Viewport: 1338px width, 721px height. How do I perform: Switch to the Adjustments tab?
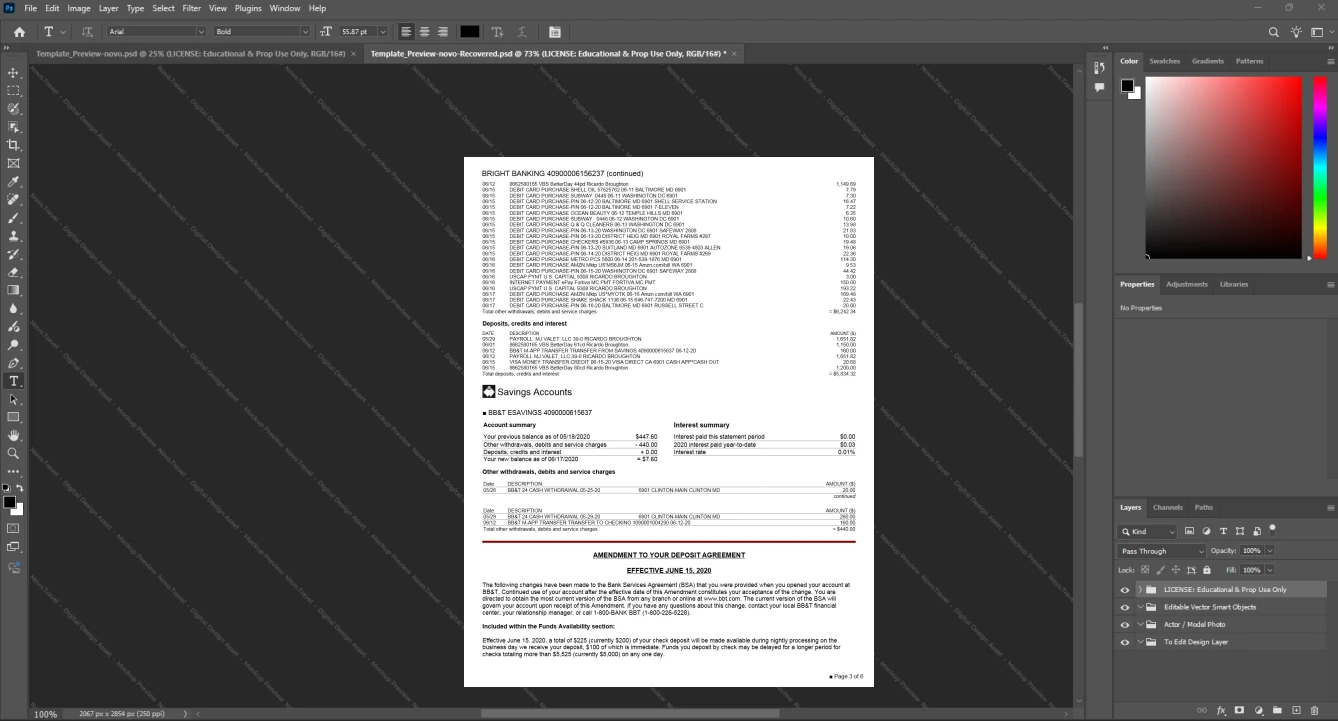coord(1187,284)
